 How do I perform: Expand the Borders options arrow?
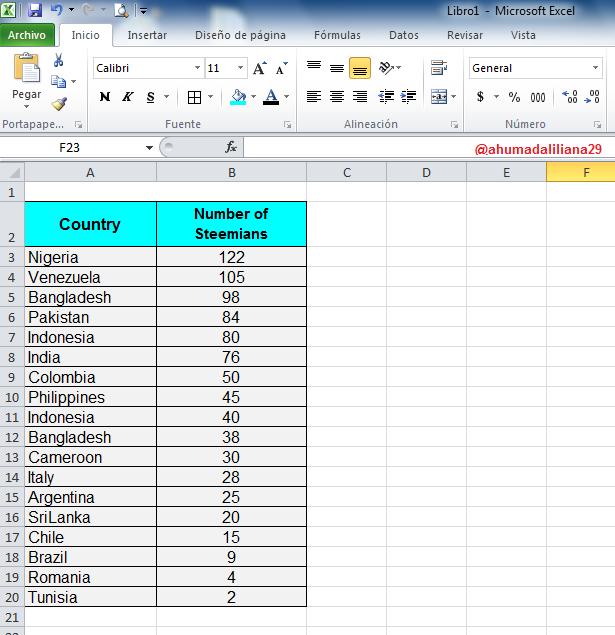pos(210,97)
